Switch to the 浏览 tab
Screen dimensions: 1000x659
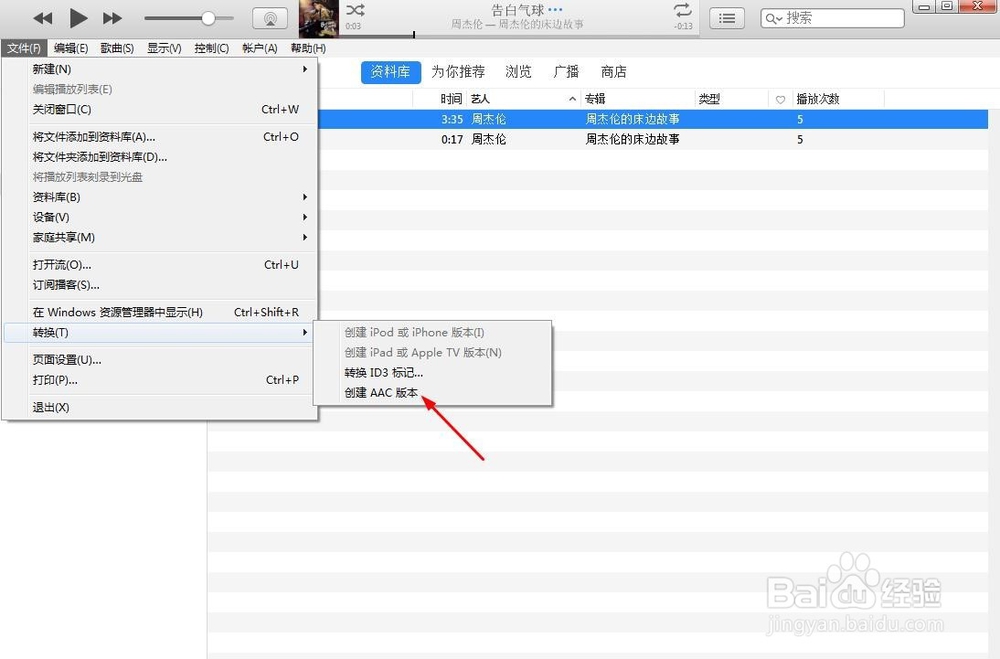[518, 72]
